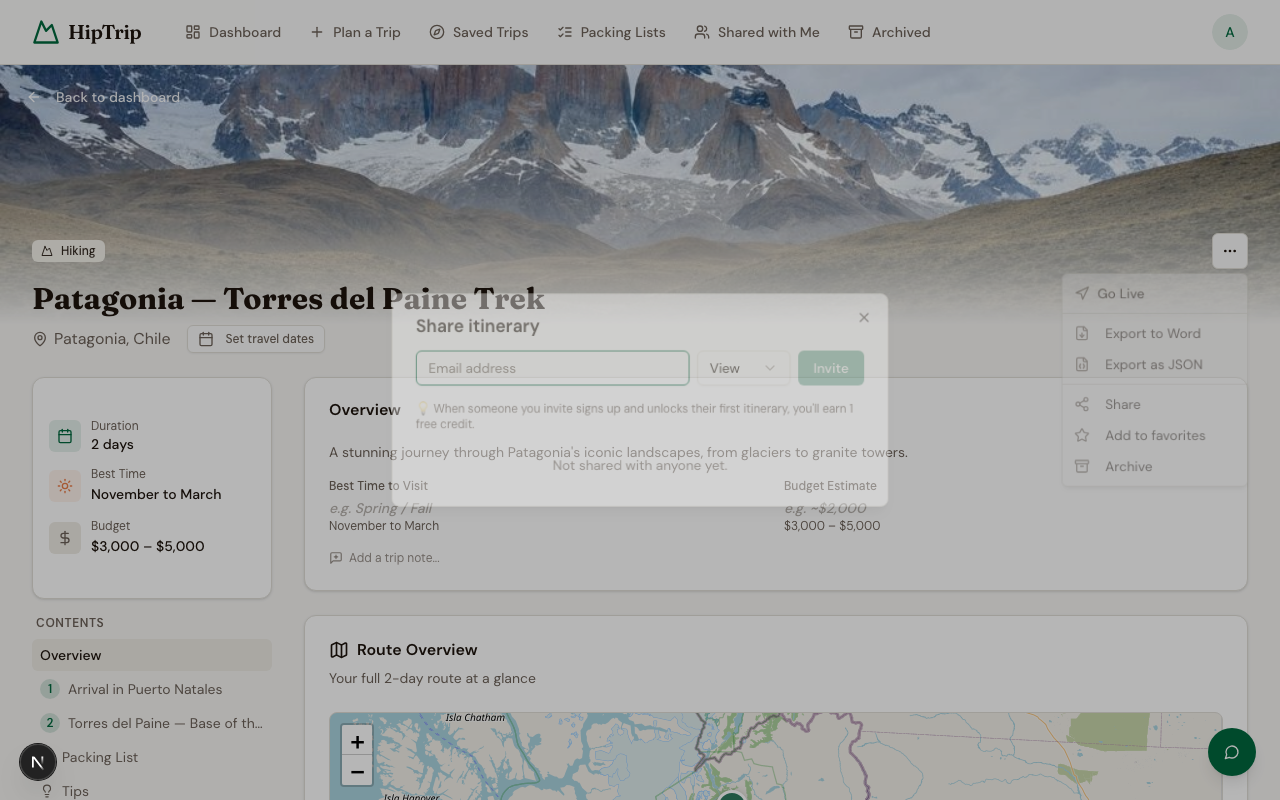Click the Export as JSON file icon

[1082, 365]
